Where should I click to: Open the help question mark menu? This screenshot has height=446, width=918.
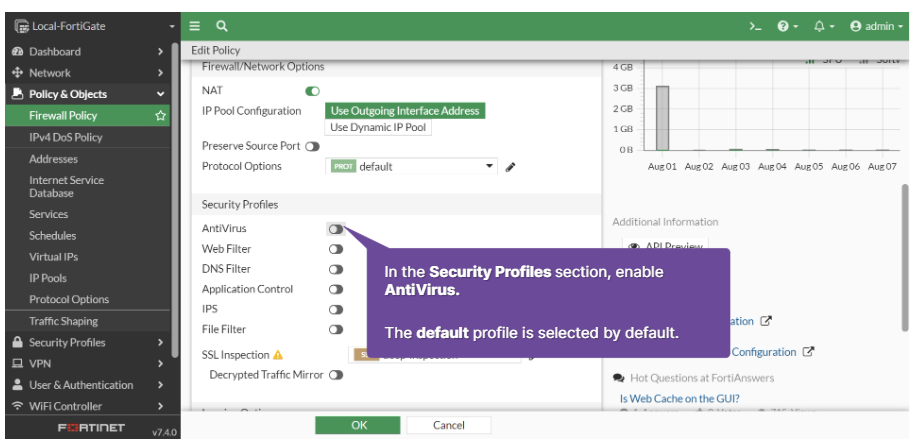point(787,26)
